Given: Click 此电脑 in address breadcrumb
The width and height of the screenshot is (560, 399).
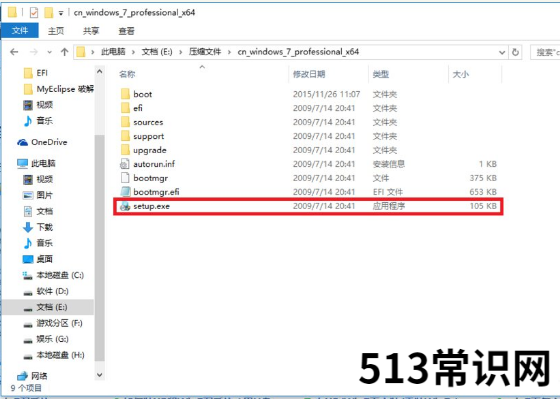Looking at the screenshot, I should (x=113, y=52).
